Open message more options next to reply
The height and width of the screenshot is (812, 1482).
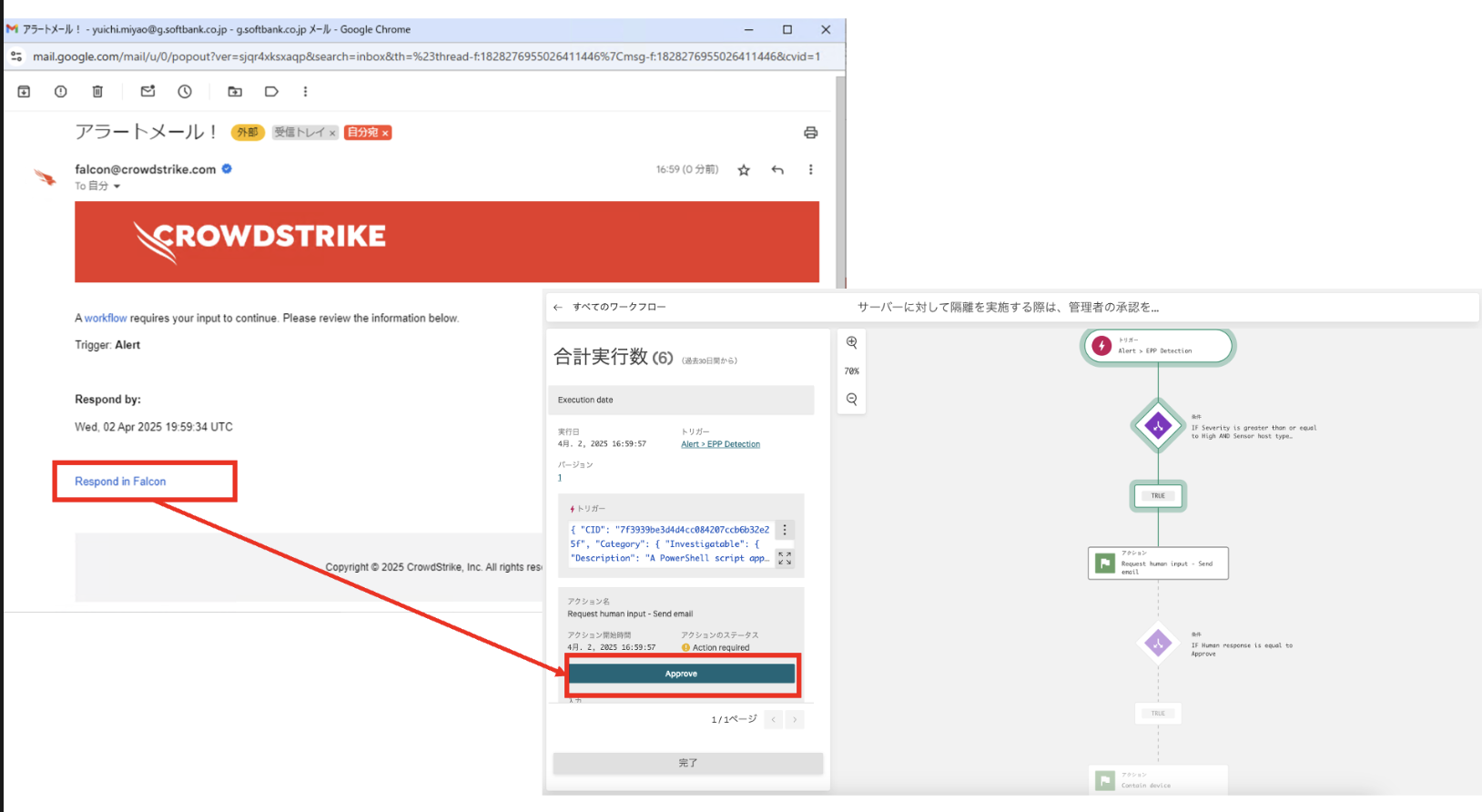tap(810, 169)
